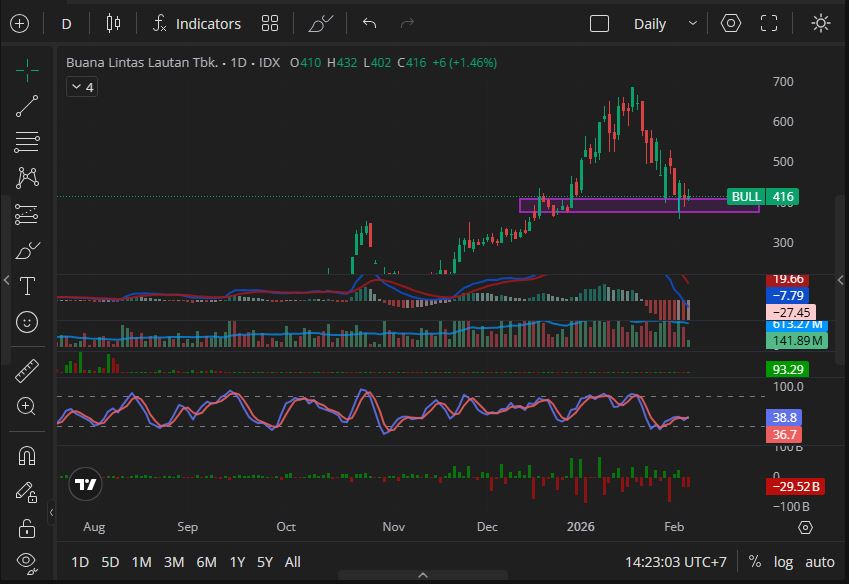Click the TradingView logo badge
The image size is (849, 584).
coord(86,484)
